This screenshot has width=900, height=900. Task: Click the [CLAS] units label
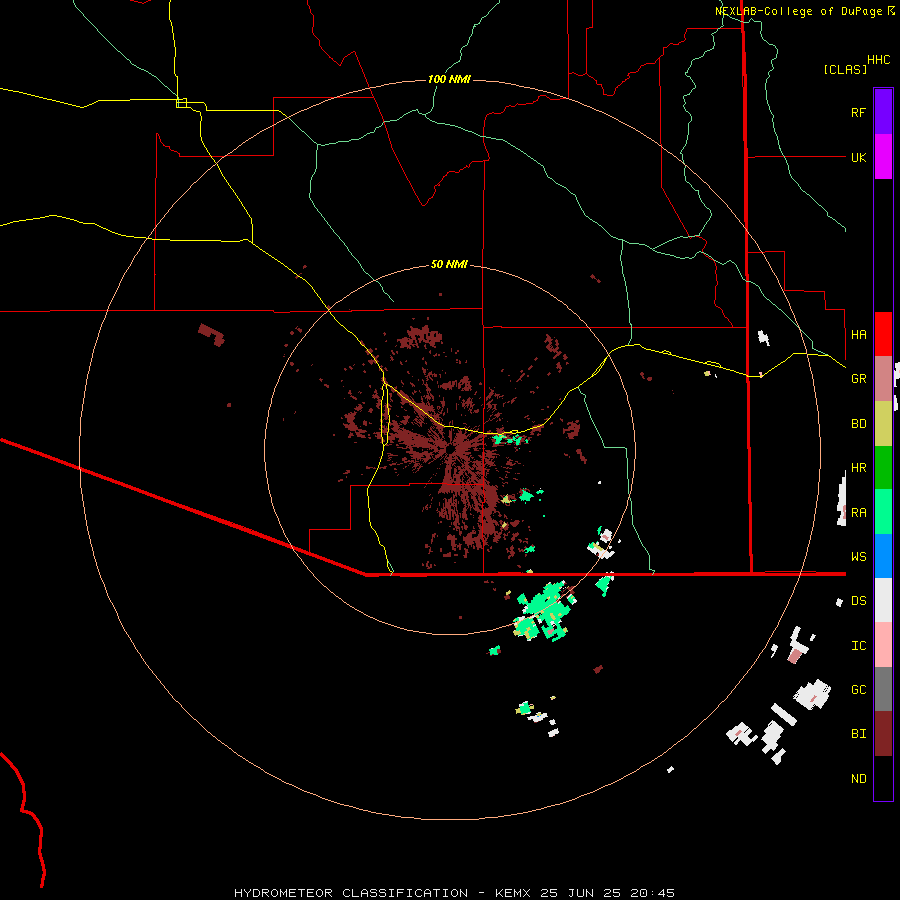(845, 69)
